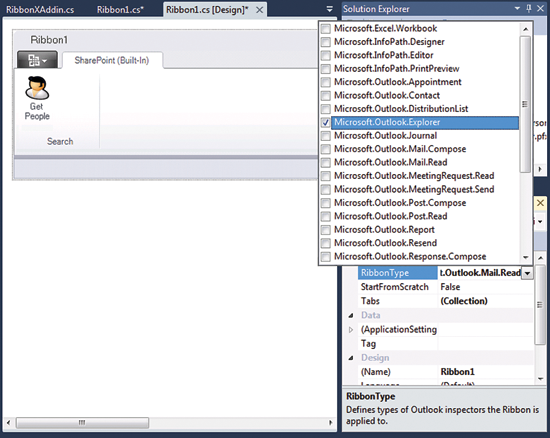Select the Tag property row
This screenshot has height=438, width=550.
445,344
